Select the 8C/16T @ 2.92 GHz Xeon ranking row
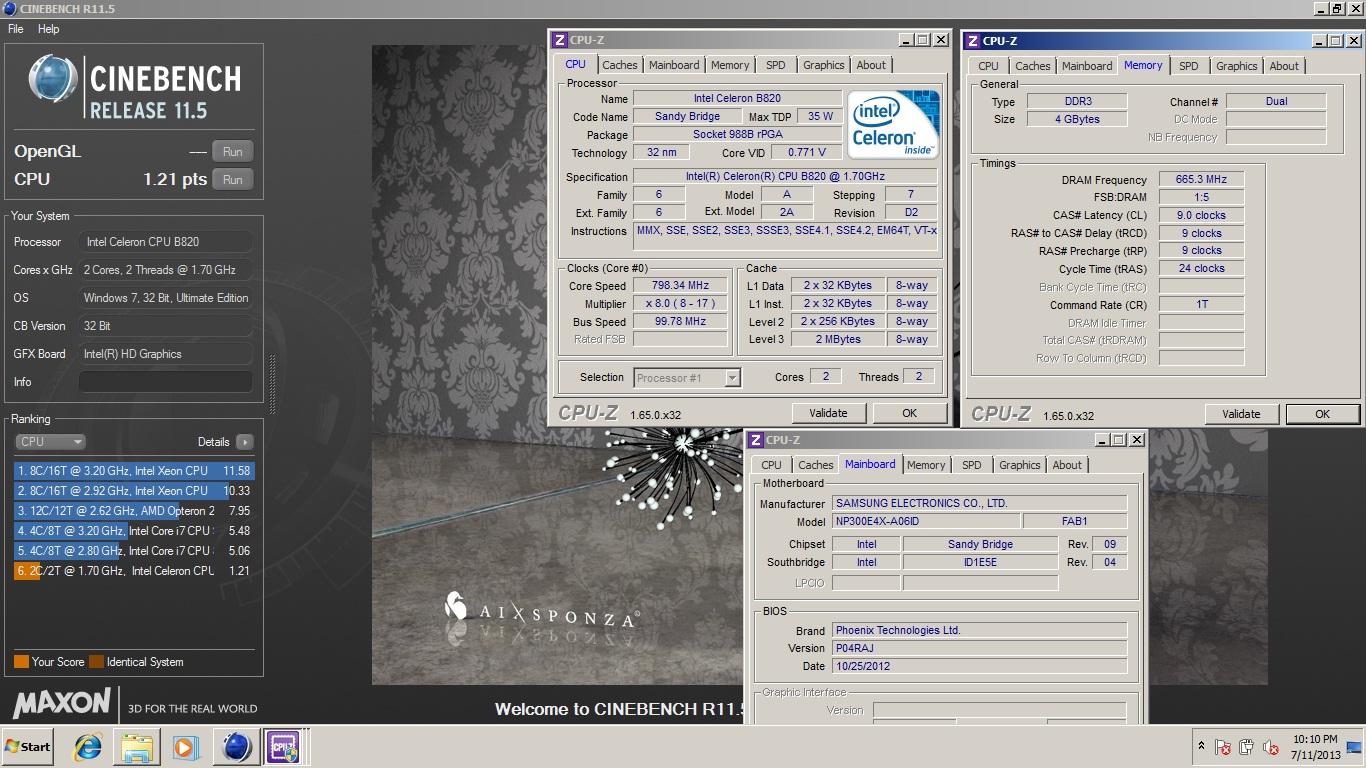Screen dimensions: 1366x768 (134, 491)
